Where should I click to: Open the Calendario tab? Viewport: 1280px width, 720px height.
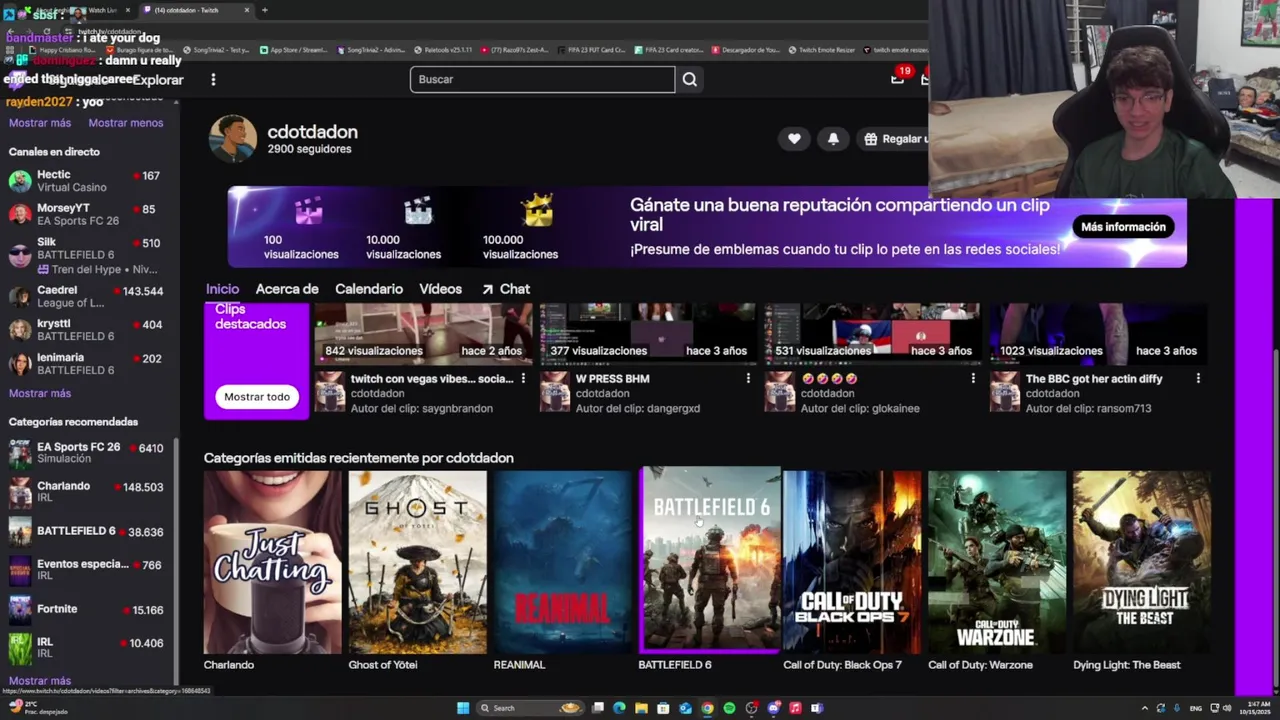(369, 289)
